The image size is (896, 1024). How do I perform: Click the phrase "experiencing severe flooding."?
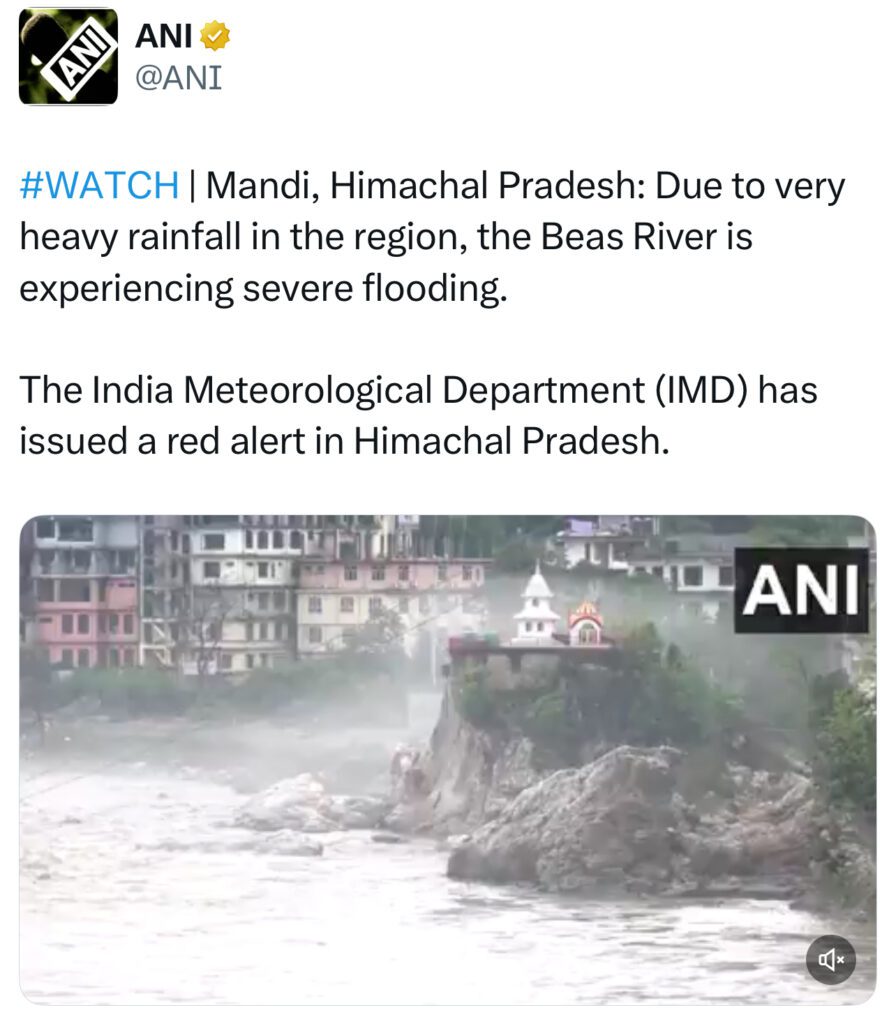(x=263, y=288)
